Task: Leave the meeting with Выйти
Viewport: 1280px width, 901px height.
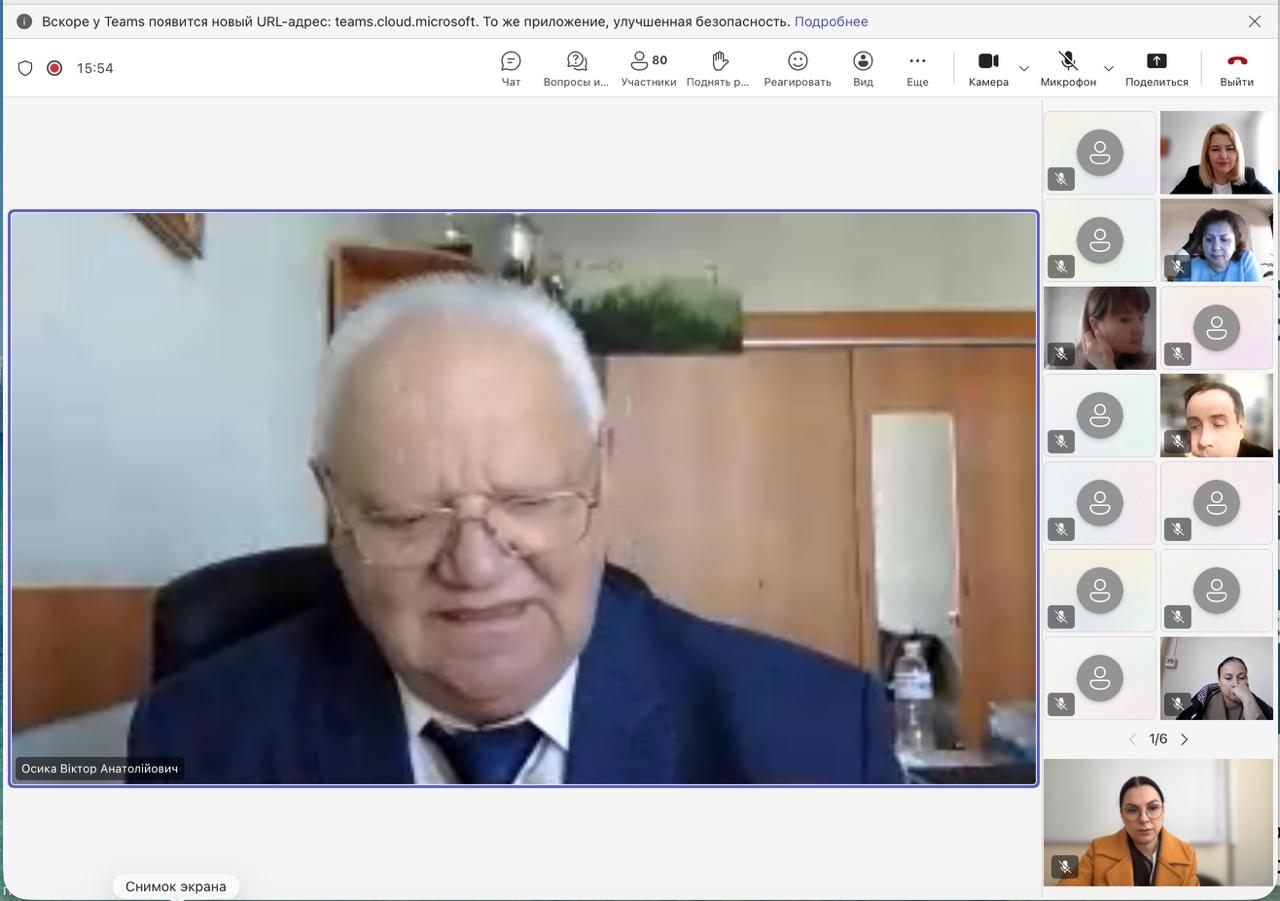Action: pyautogui.click(x=1237, y=68)
